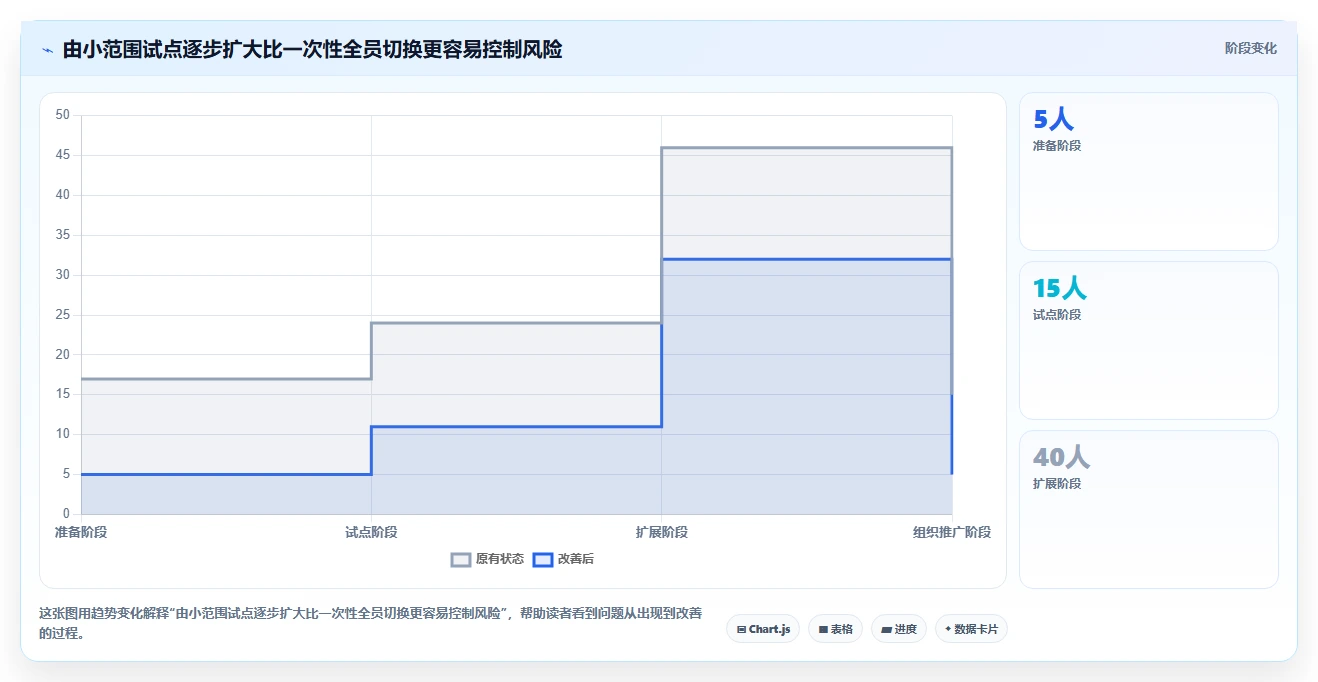Toggle the 改善后 legend item
Viewport: 1318px width, 682px height.
click(563, 559)
